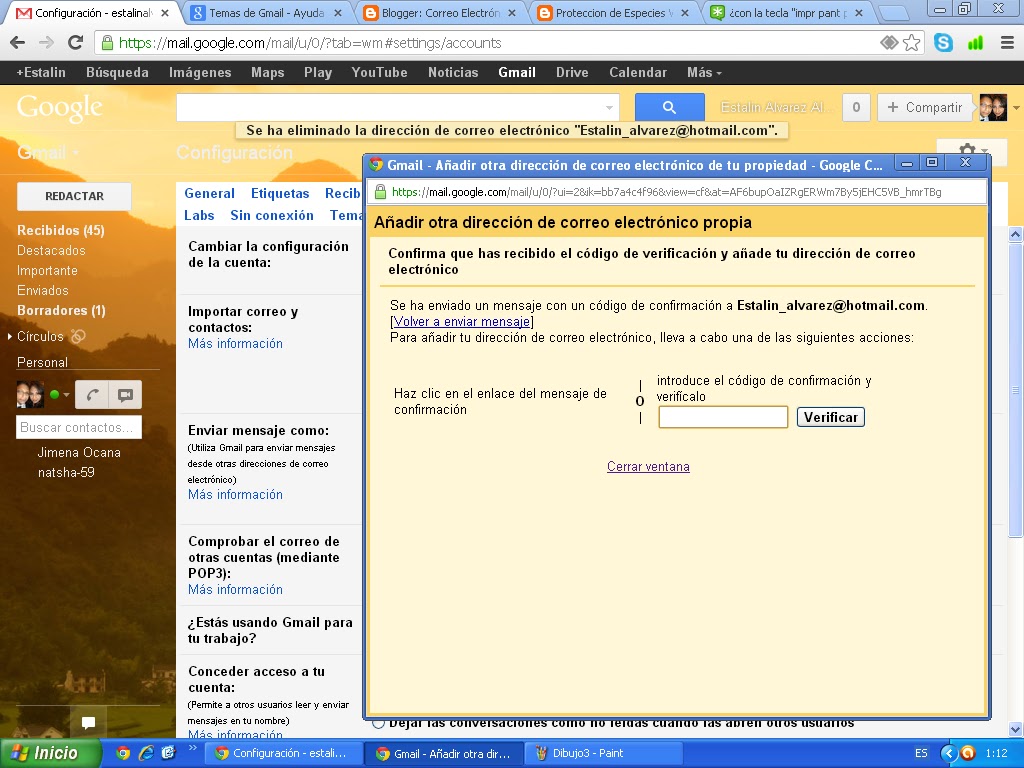Switch to Temas de Gmail tab
This screenshot has width=1024, height=768.
pos(266,13)
